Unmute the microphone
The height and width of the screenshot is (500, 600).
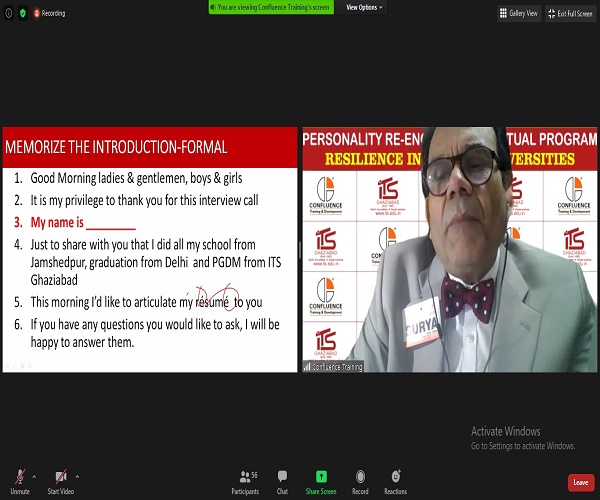[x=20, y=482]
